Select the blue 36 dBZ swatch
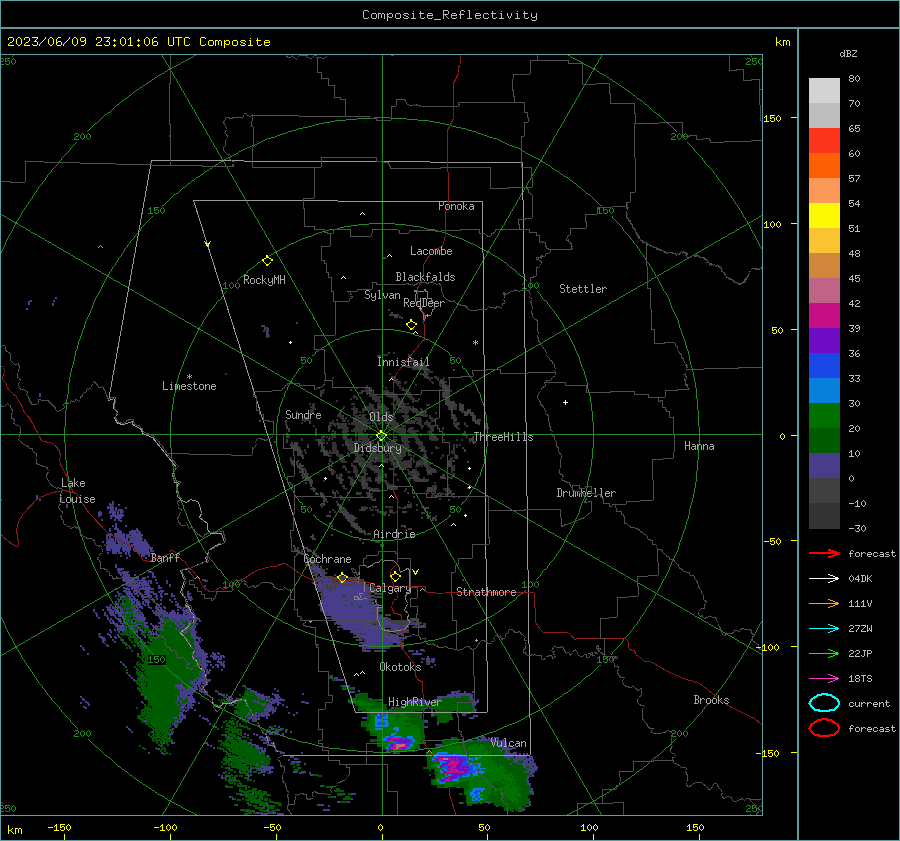 pyautogui.click(x=824, y=365)
